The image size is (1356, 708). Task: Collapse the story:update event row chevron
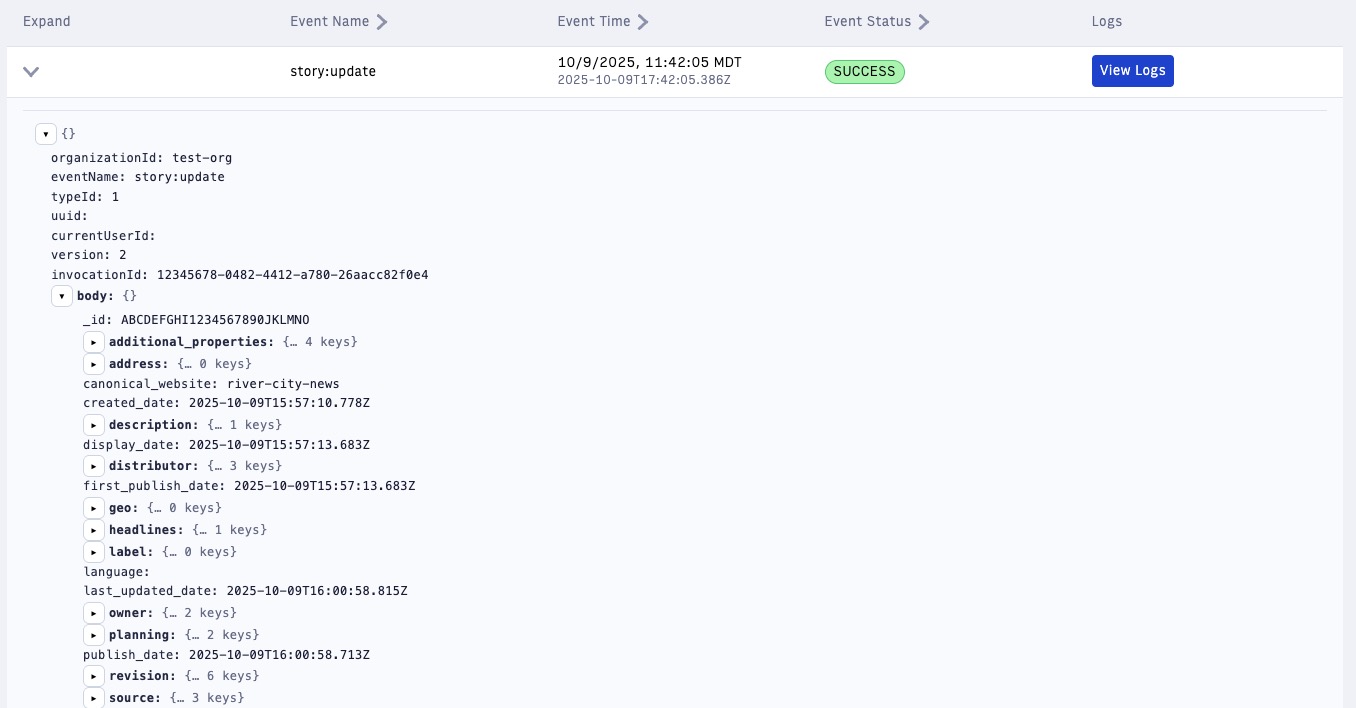(31, 72)
